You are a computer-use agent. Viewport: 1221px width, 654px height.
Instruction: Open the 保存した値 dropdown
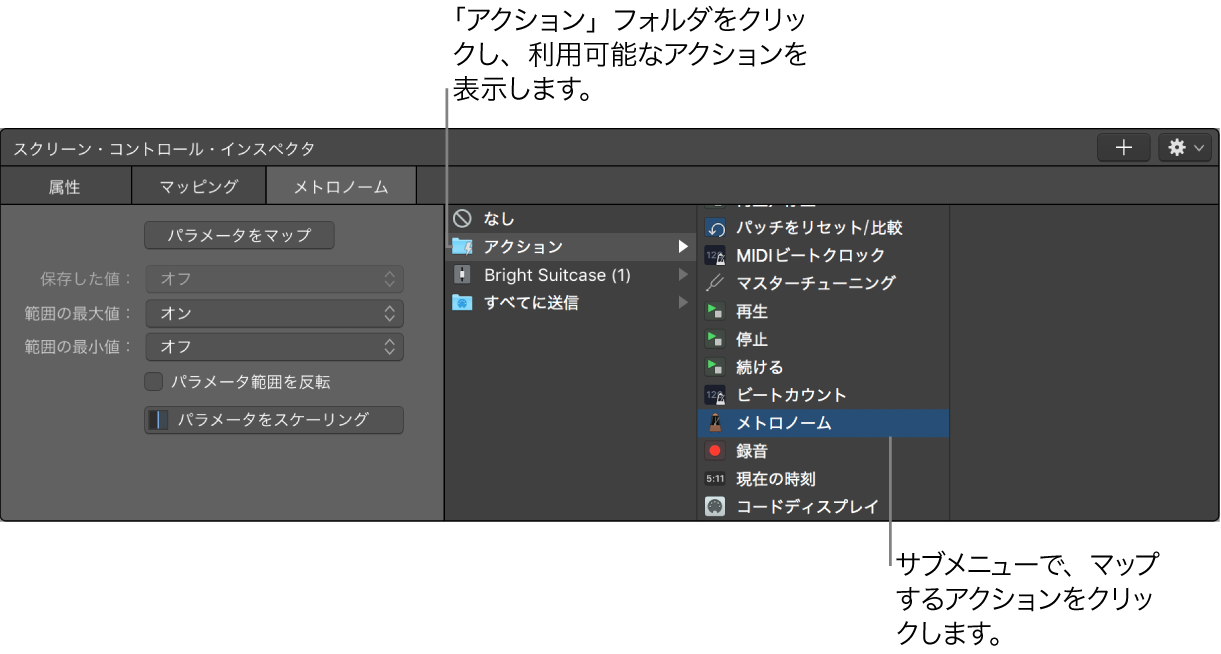click(274, 280)
